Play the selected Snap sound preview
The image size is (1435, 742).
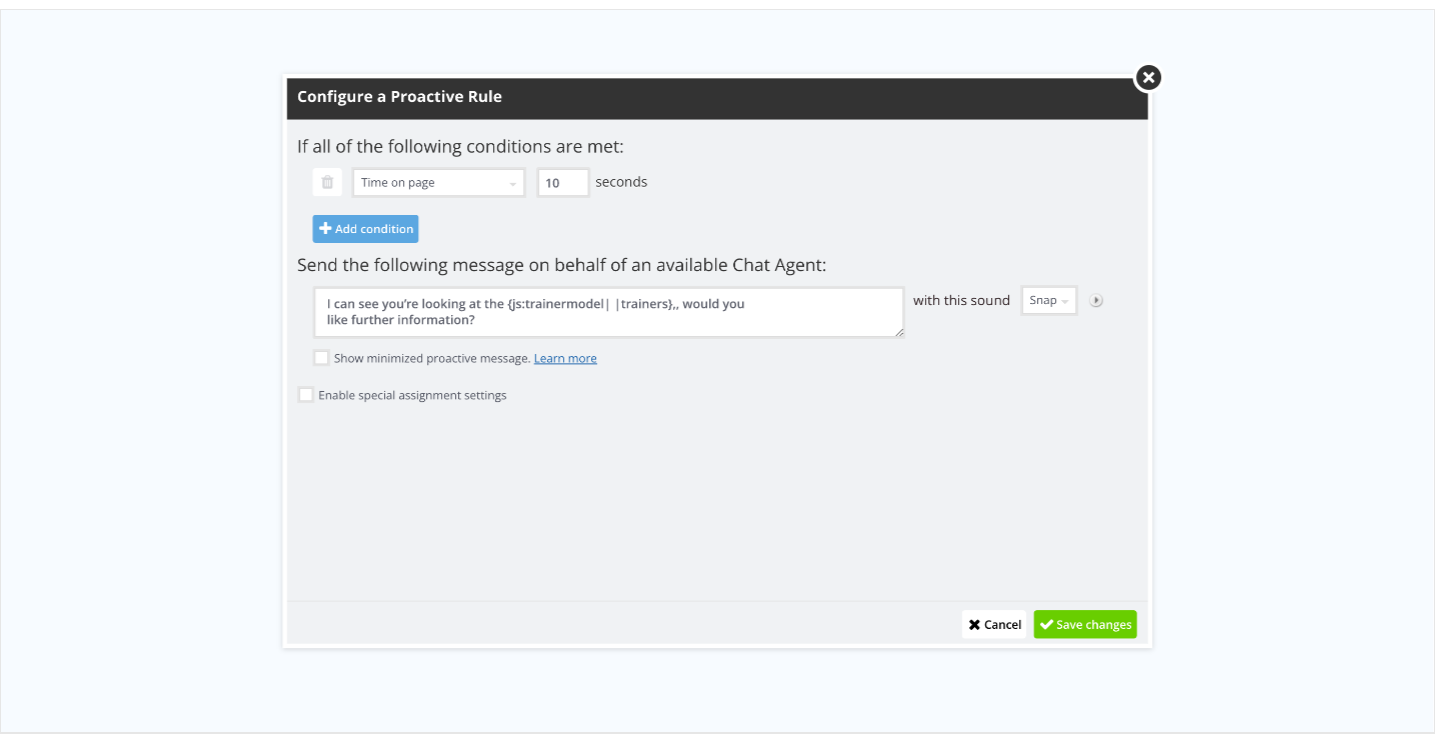(x=1096, y=300)
